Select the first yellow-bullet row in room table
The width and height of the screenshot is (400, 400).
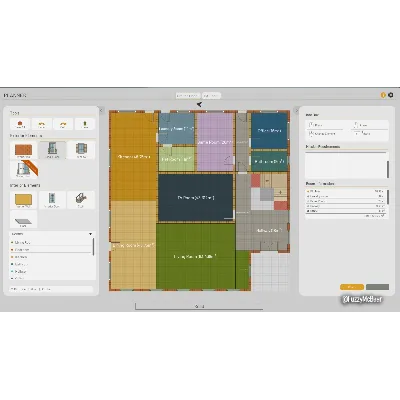pos(345,191)
